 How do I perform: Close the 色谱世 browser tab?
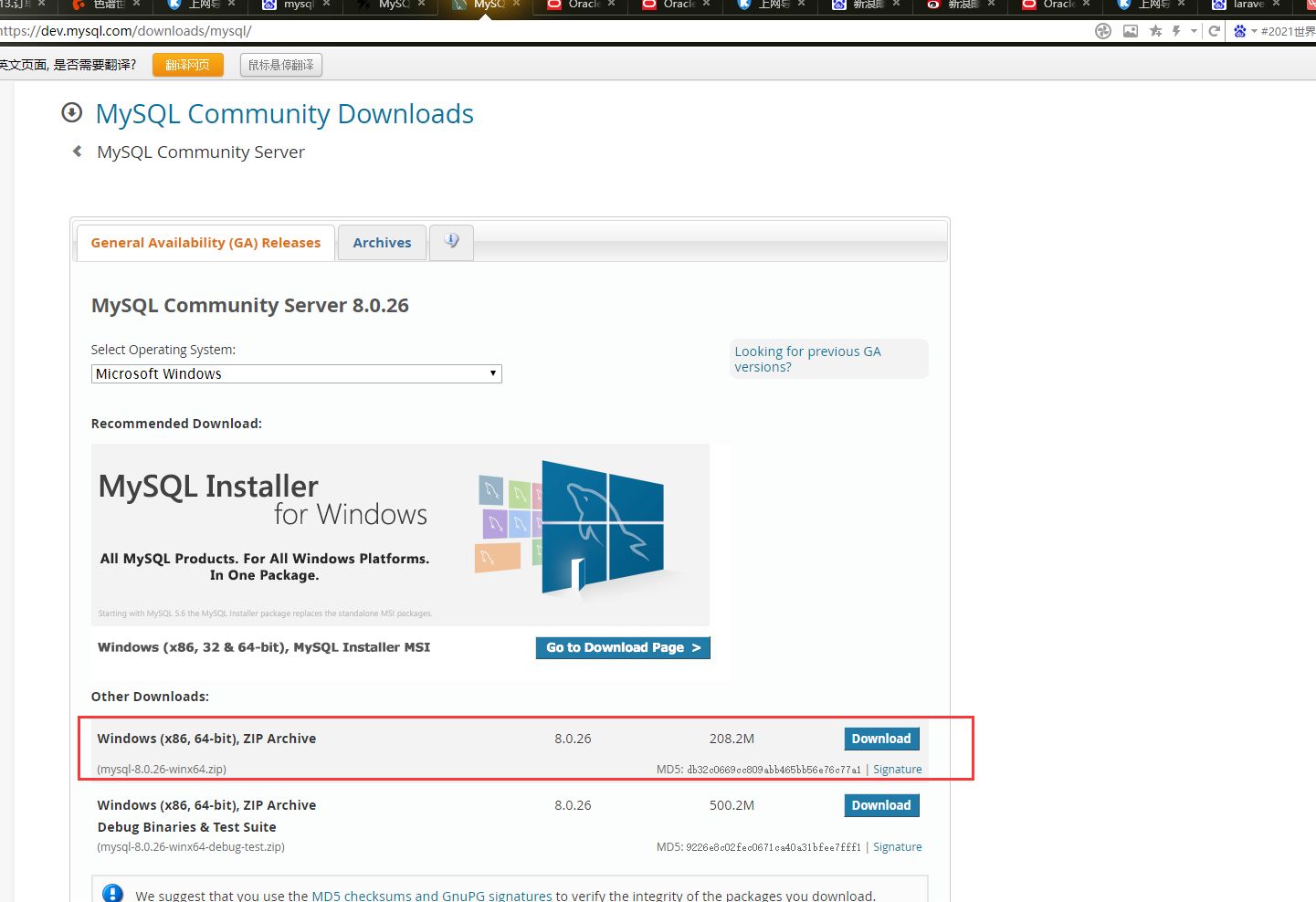click(x=136, y=4)
